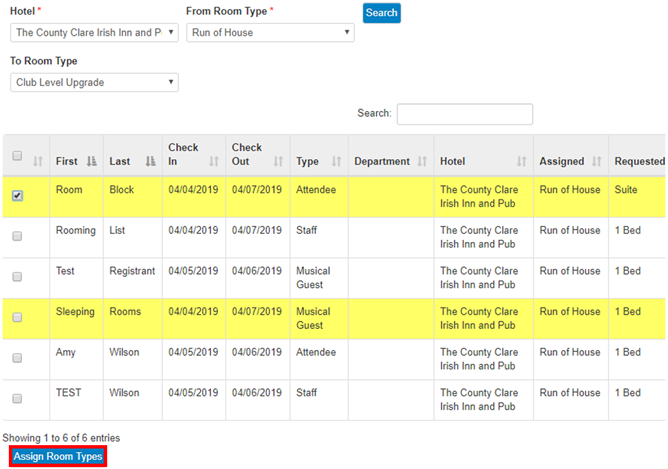Sort by Hotel column icon
Screen dimensions: 668x469
[x=521, y=161]
